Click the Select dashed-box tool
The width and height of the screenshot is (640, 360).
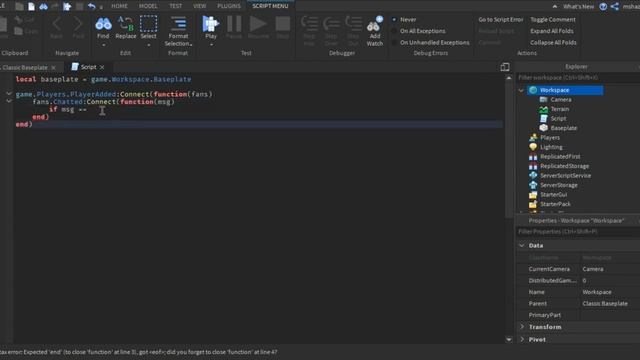(x=149, y=28)
